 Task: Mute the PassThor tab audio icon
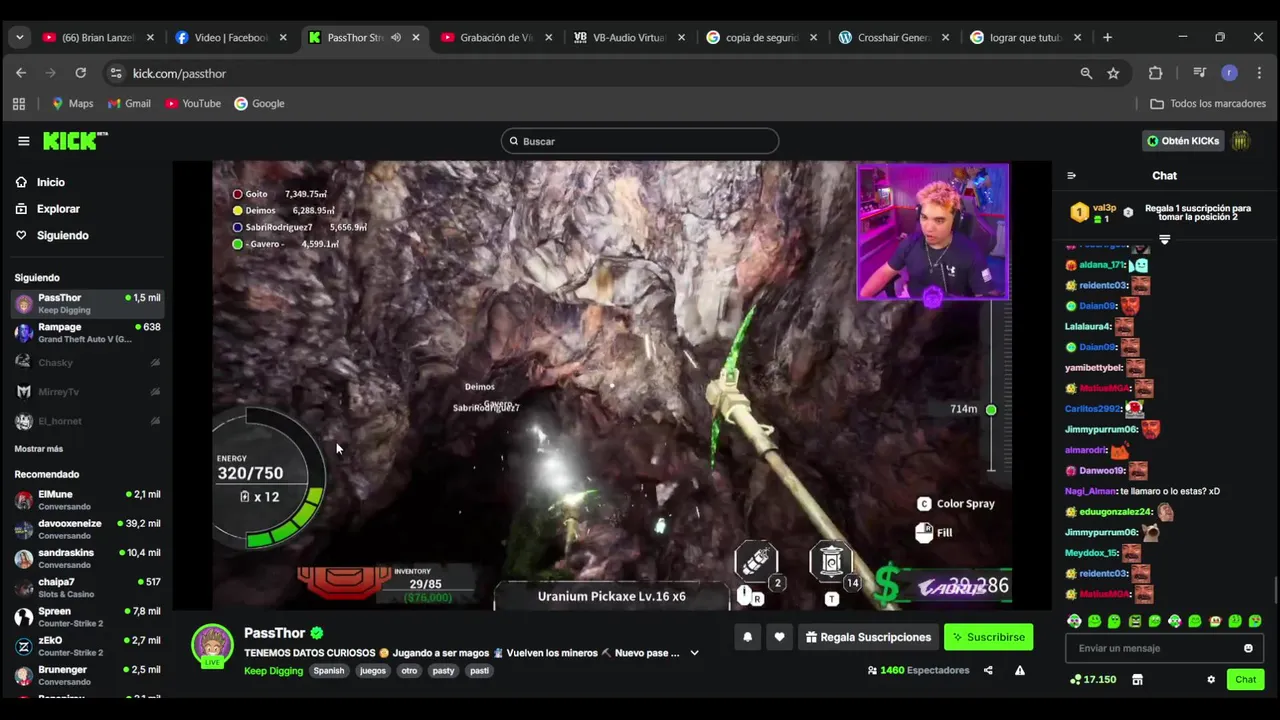click(396, 38)
